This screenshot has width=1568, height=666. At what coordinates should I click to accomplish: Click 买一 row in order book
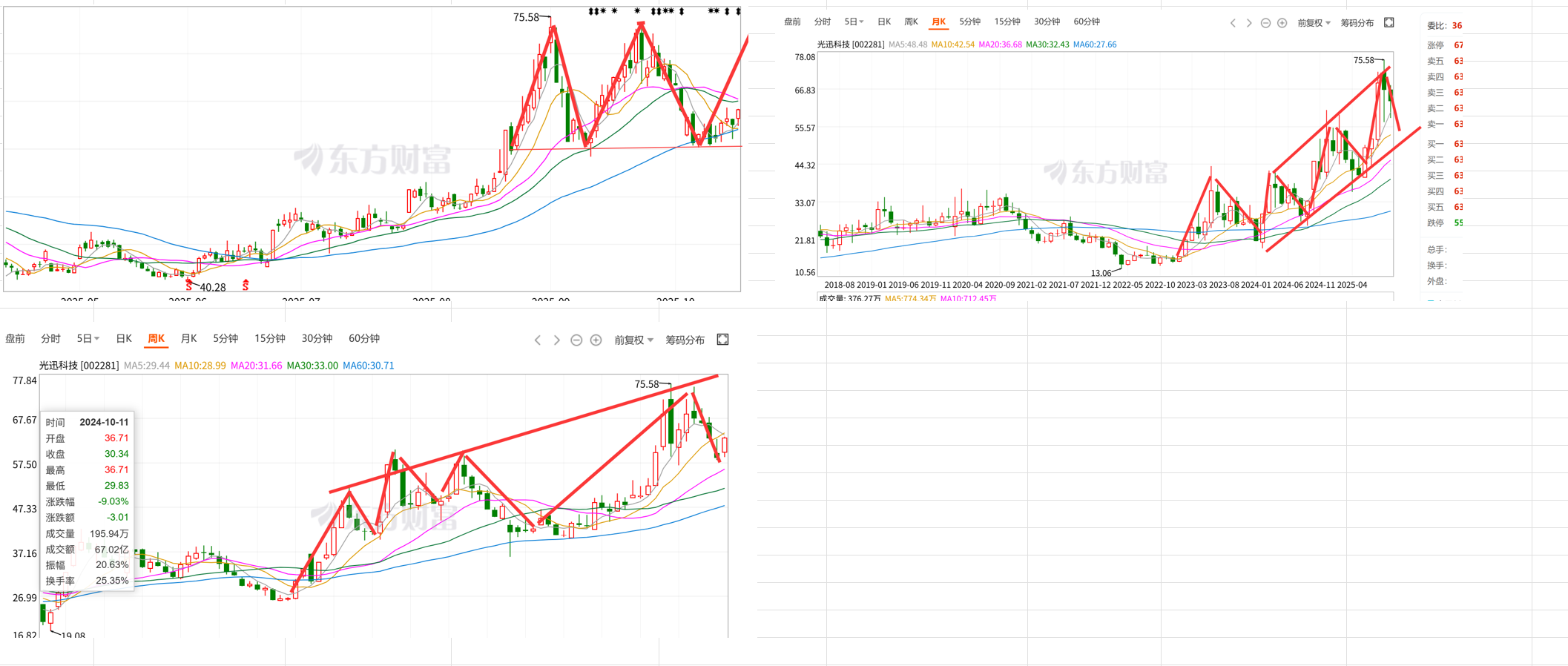click(x=1444, y=144)
